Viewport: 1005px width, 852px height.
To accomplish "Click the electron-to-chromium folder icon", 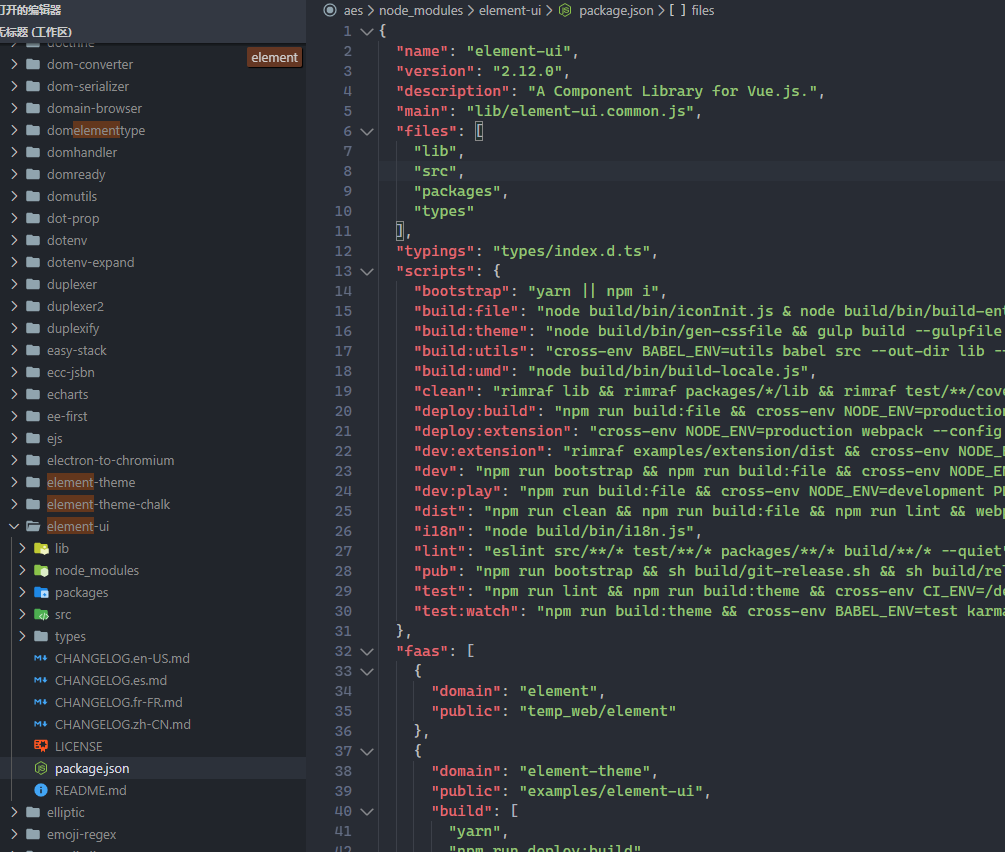I will pyautogui.click(x=33, y=460).
